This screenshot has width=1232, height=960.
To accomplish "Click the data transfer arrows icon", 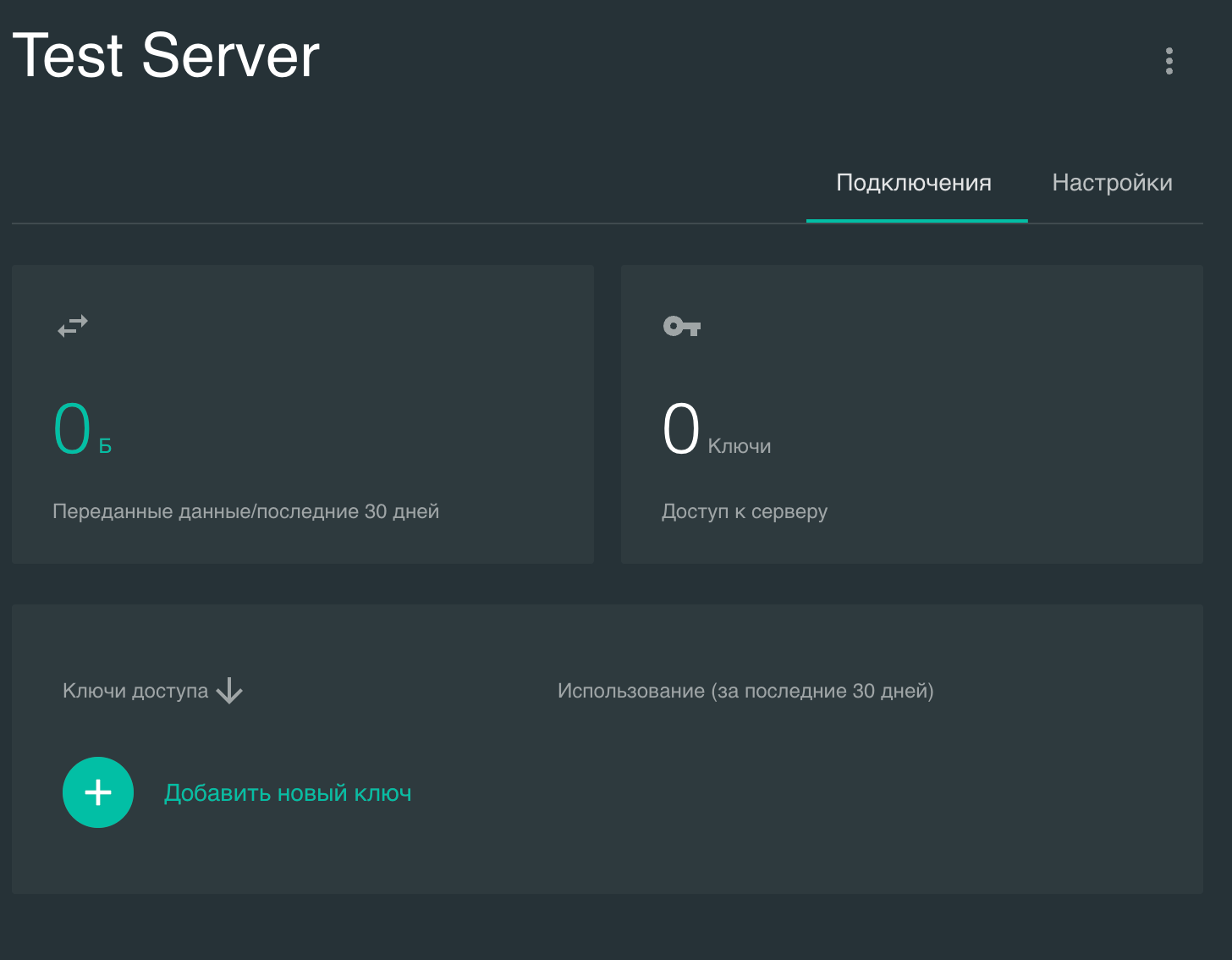I will [73, 326].
